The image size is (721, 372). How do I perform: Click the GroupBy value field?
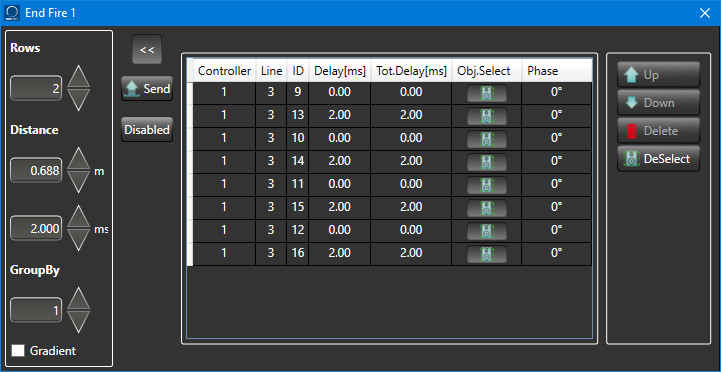click(36, 310)
